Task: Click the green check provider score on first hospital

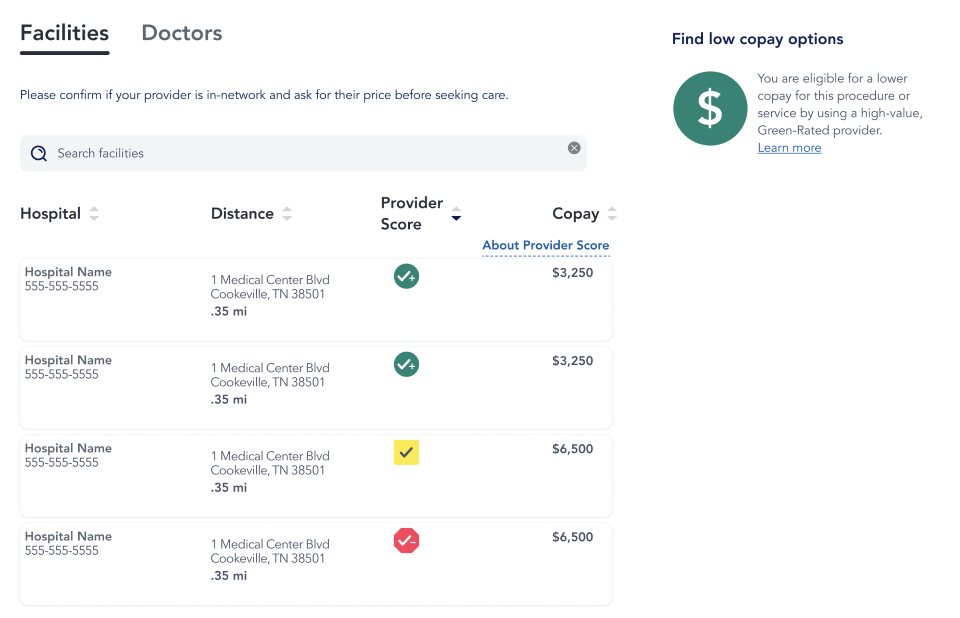Action: pos(406,276)
